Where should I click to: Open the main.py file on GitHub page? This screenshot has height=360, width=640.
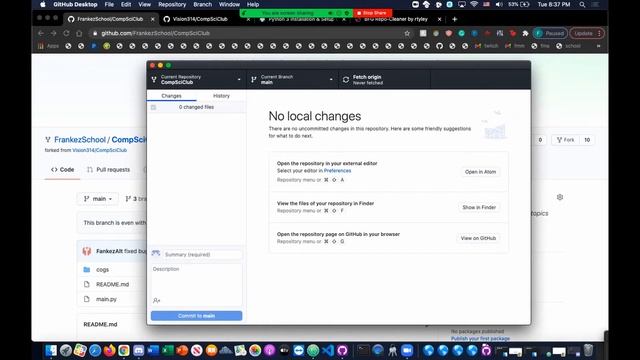106,299
